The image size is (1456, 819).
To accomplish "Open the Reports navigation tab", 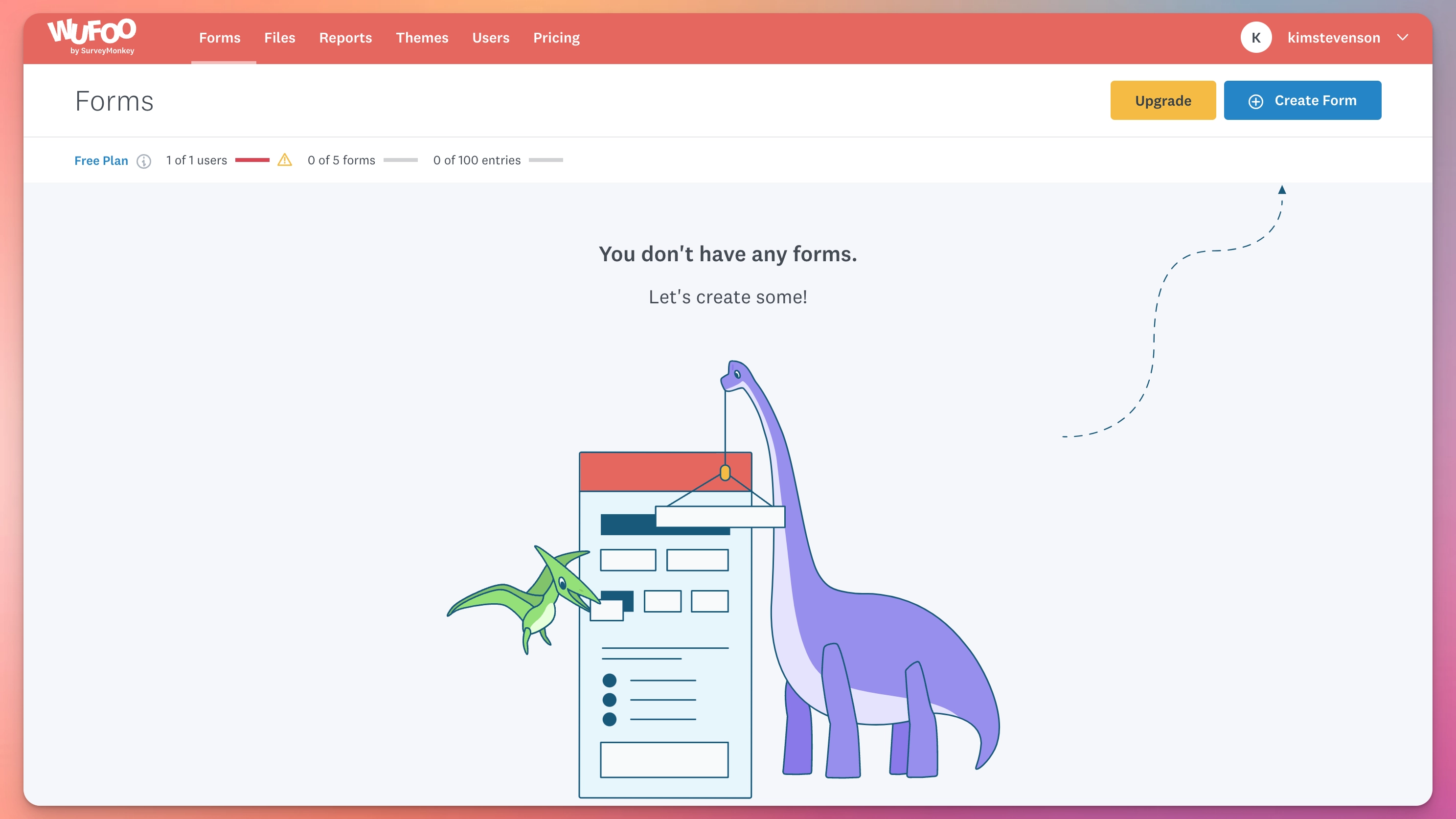I will click(345, 38).
